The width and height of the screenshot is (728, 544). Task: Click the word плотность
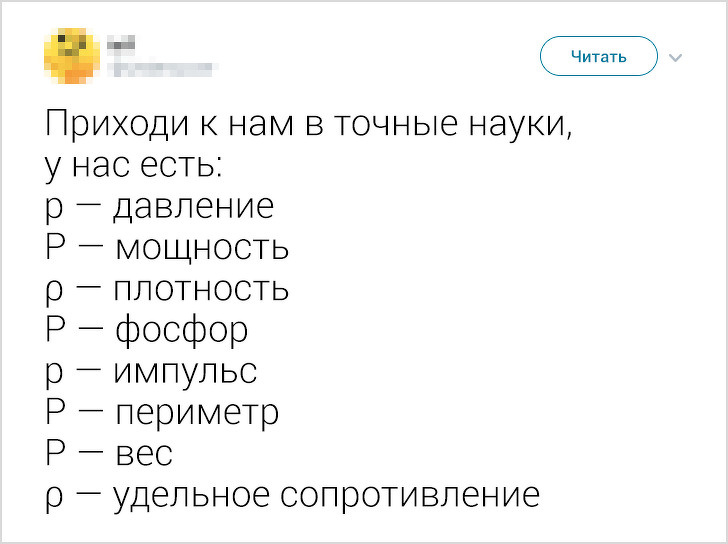pyautogui.click(x=201, y=290)
